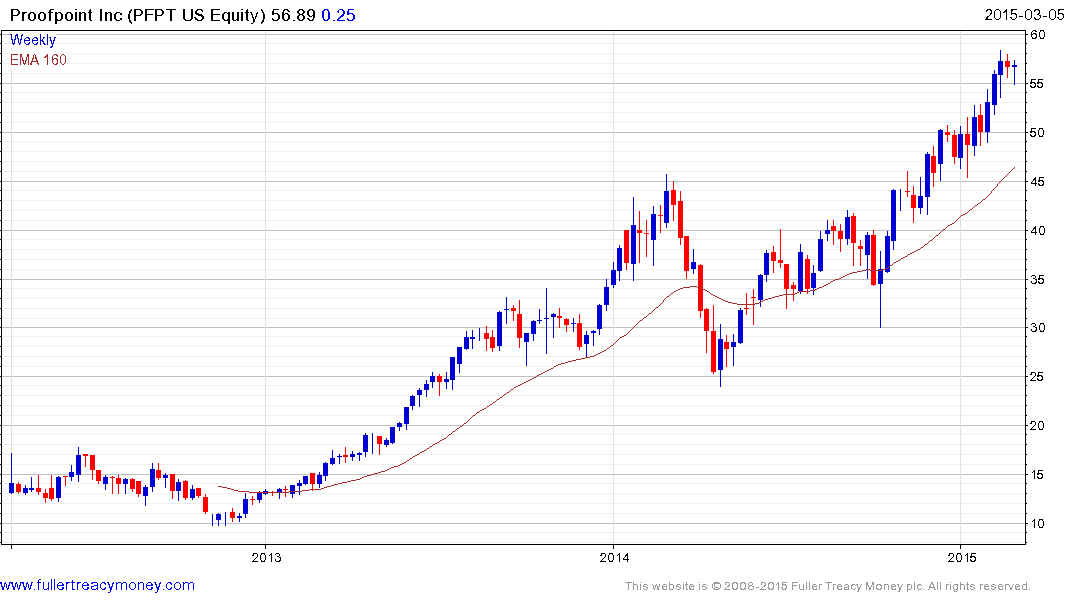Click the 45 price axis label

(1038, 182)
